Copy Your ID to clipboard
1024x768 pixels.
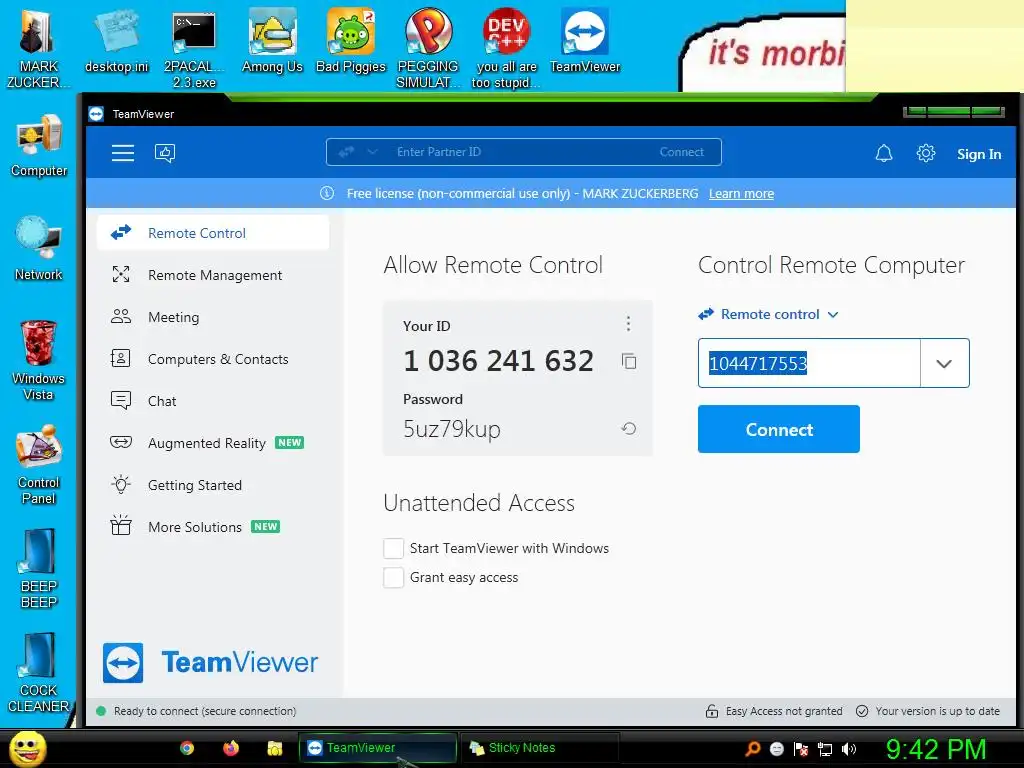point(629,361)
